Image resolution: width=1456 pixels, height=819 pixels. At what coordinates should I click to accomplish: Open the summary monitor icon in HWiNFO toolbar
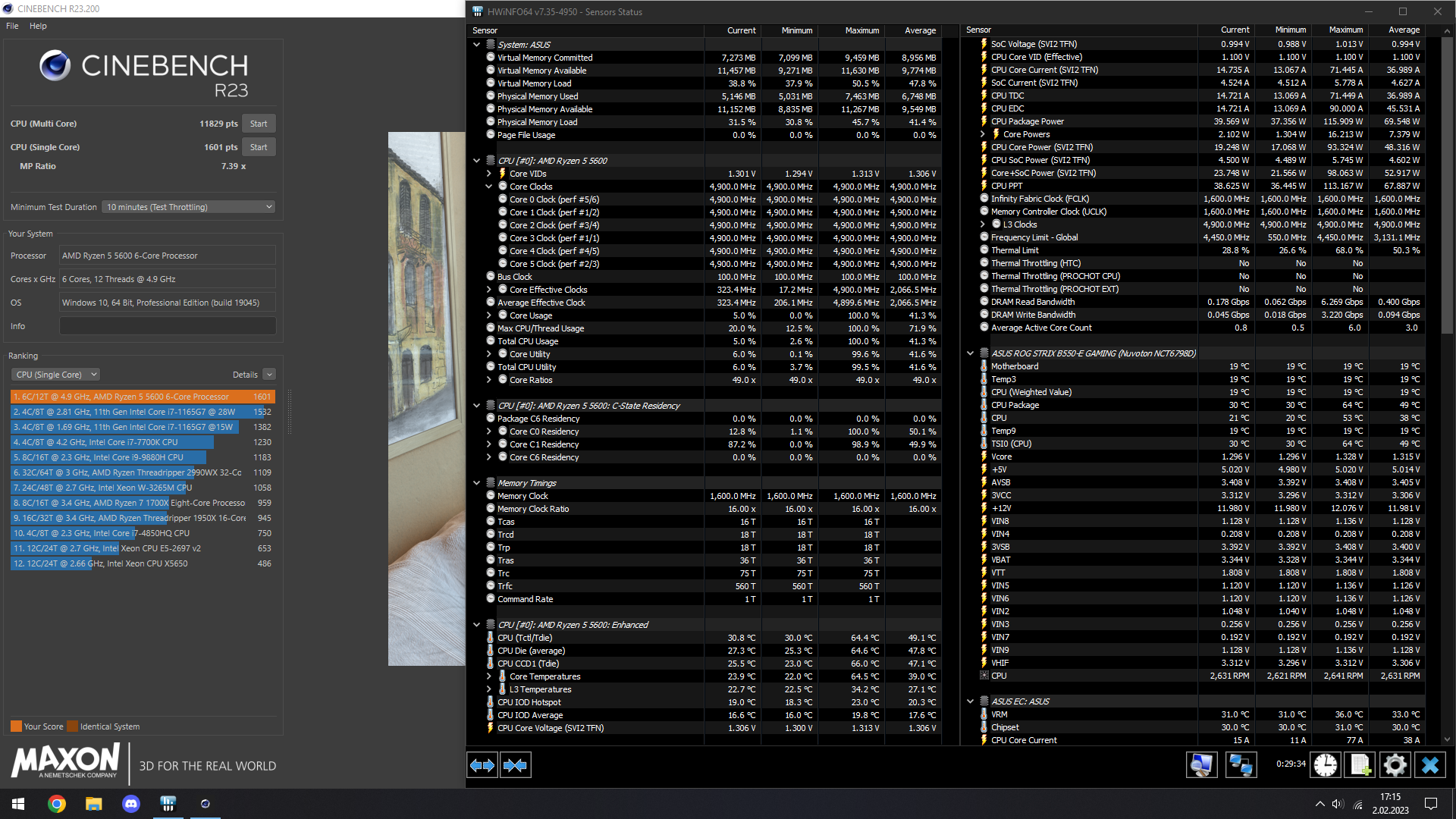click(1202, 765)
